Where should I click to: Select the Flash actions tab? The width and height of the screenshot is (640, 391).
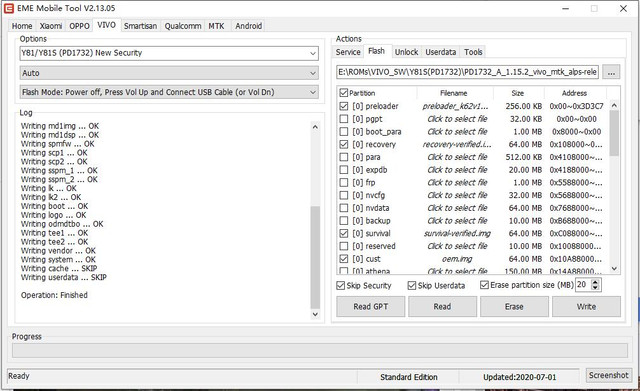pos(376,51)
